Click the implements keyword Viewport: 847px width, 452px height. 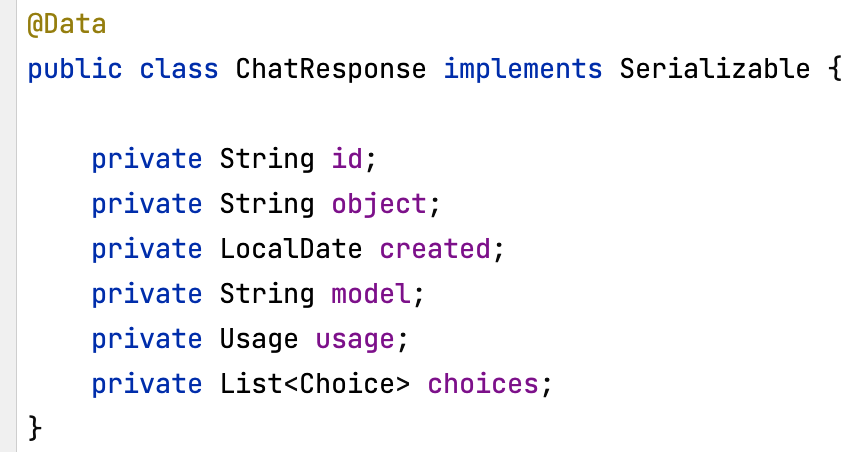tap(523, 70)
